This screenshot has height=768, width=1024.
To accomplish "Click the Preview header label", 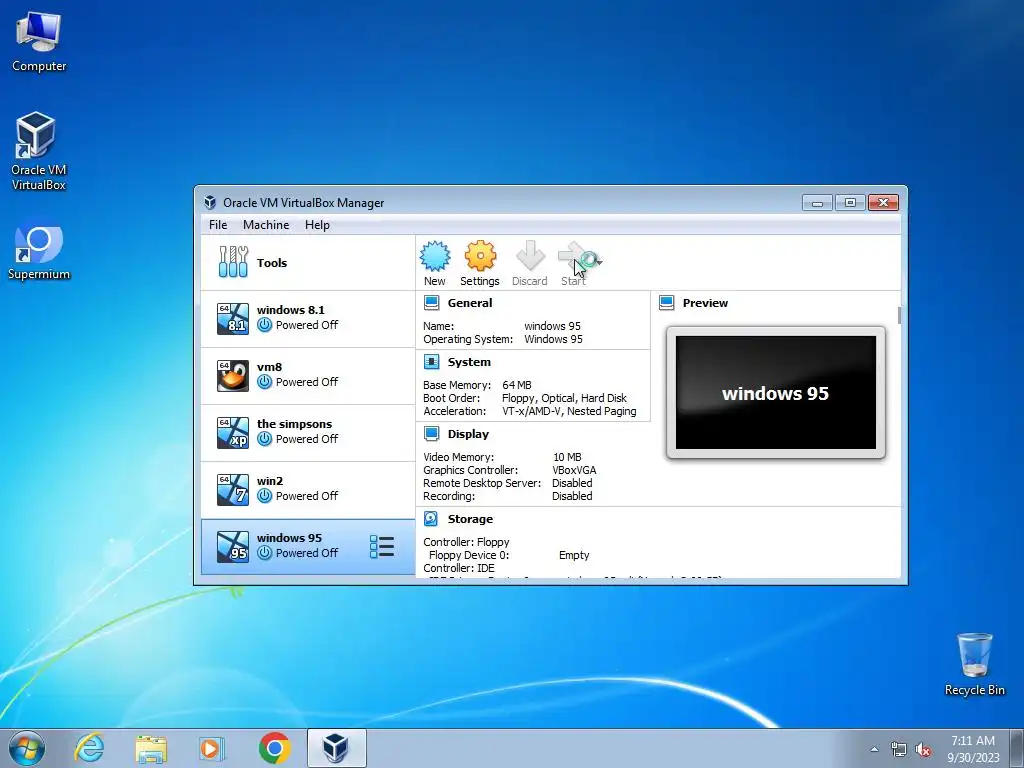I will (705, 303).
